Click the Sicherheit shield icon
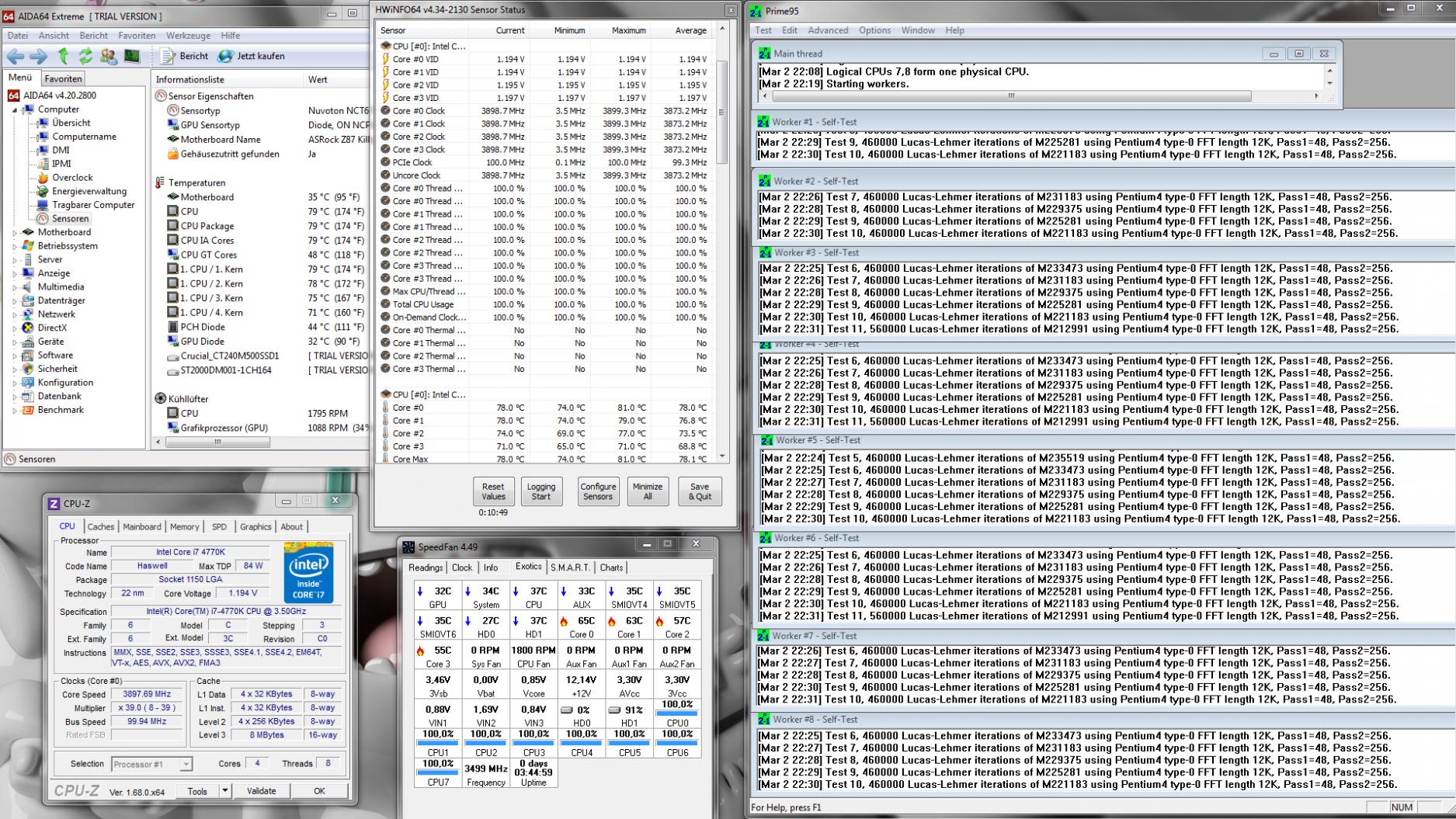Image resolution: width=1456 pixels, height=819 pixels. click(x=28, y=369)
